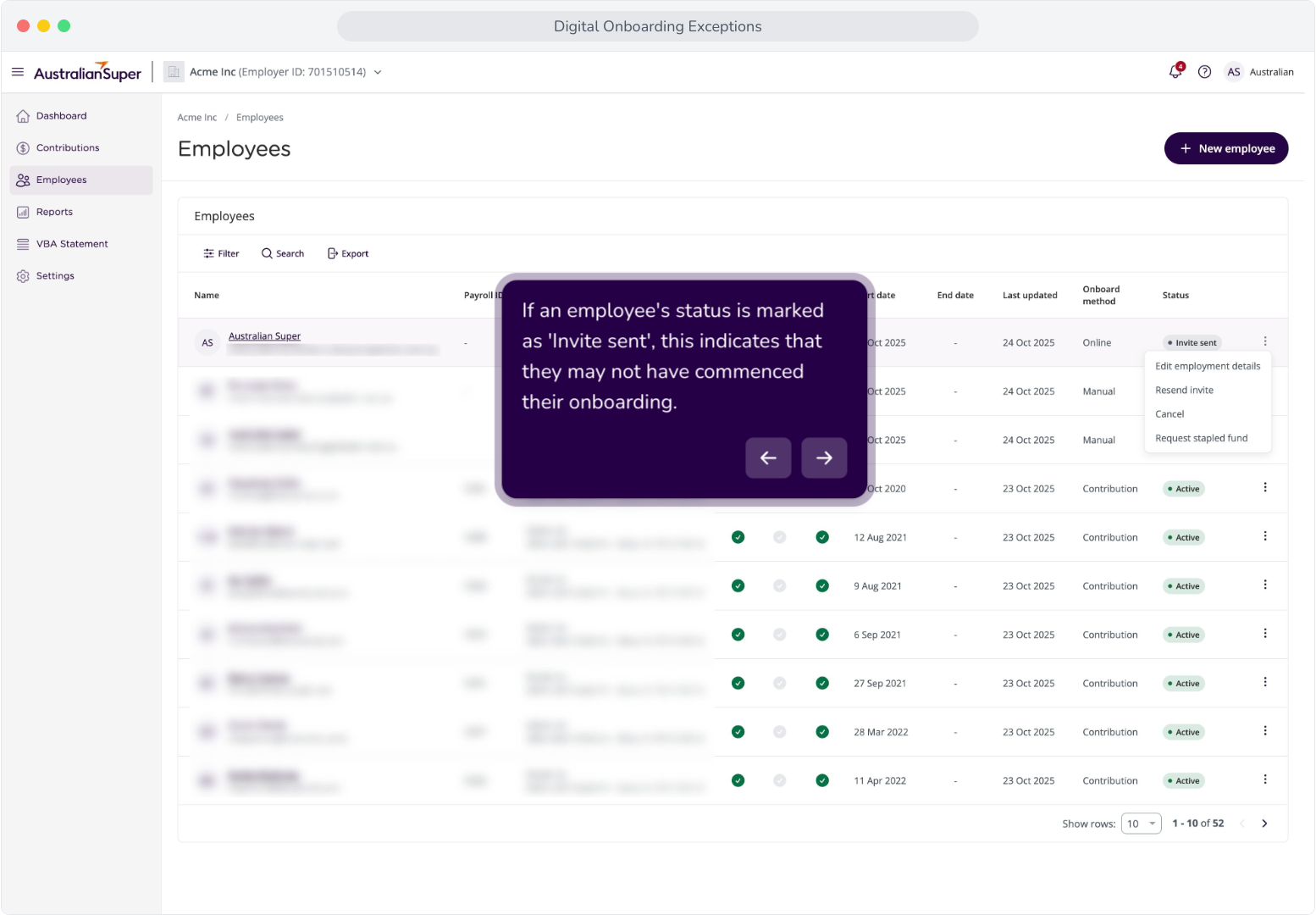Go to next tour step arrow
This screenshot has width=1316, height=915.
tap(824, 457)
